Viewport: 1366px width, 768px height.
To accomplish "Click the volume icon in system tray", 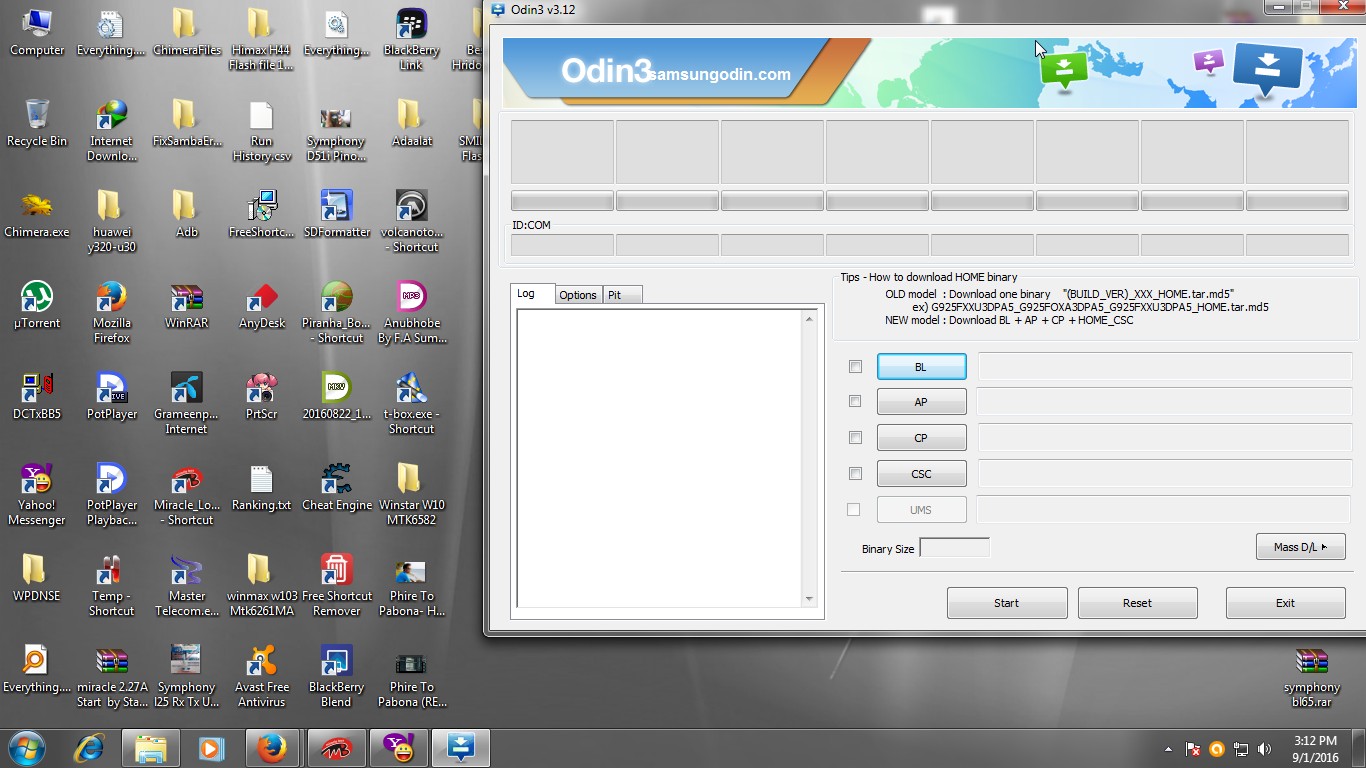I will pos(1264,749).
